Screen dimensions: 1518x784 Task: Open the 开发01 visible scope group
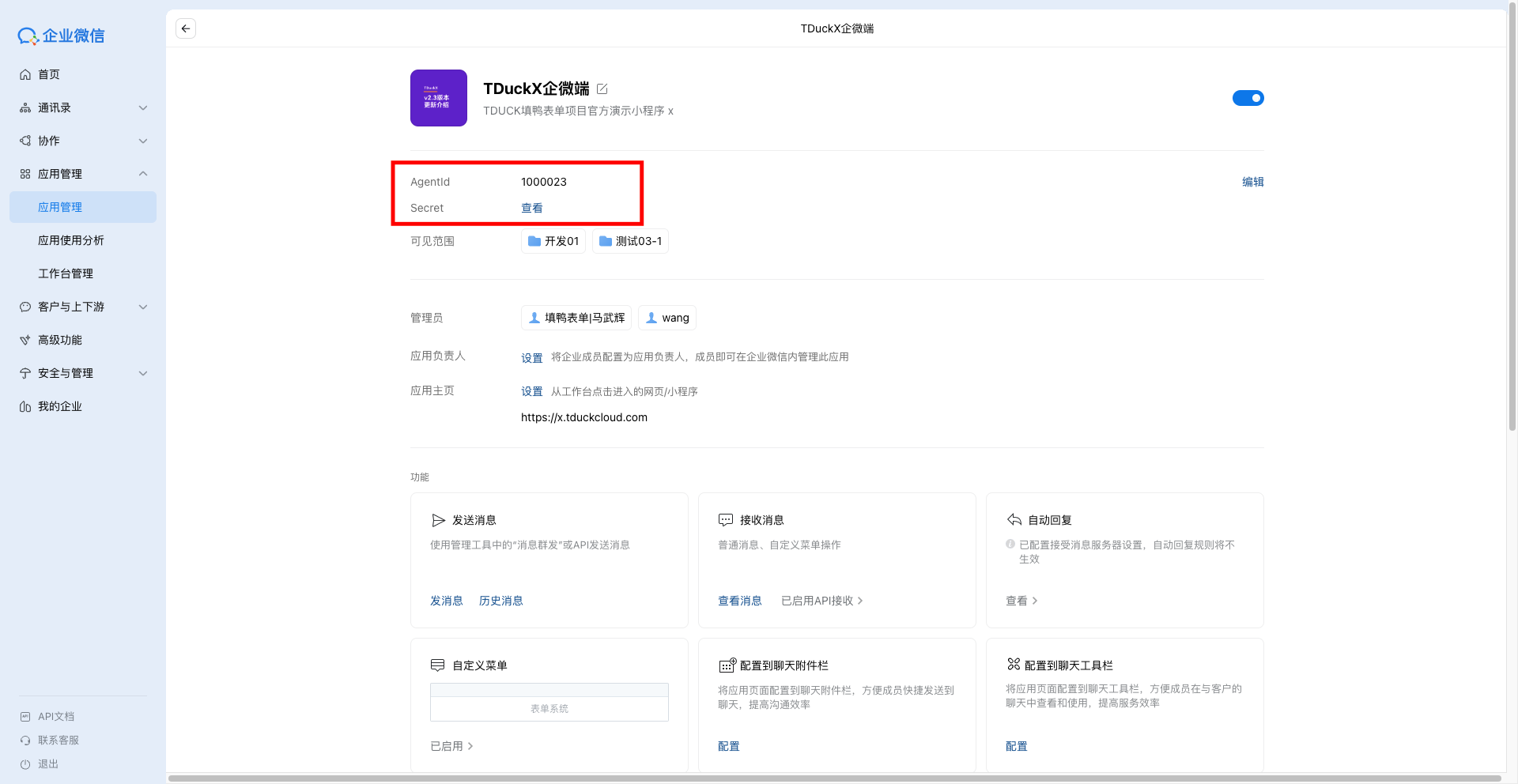(553, 241)
